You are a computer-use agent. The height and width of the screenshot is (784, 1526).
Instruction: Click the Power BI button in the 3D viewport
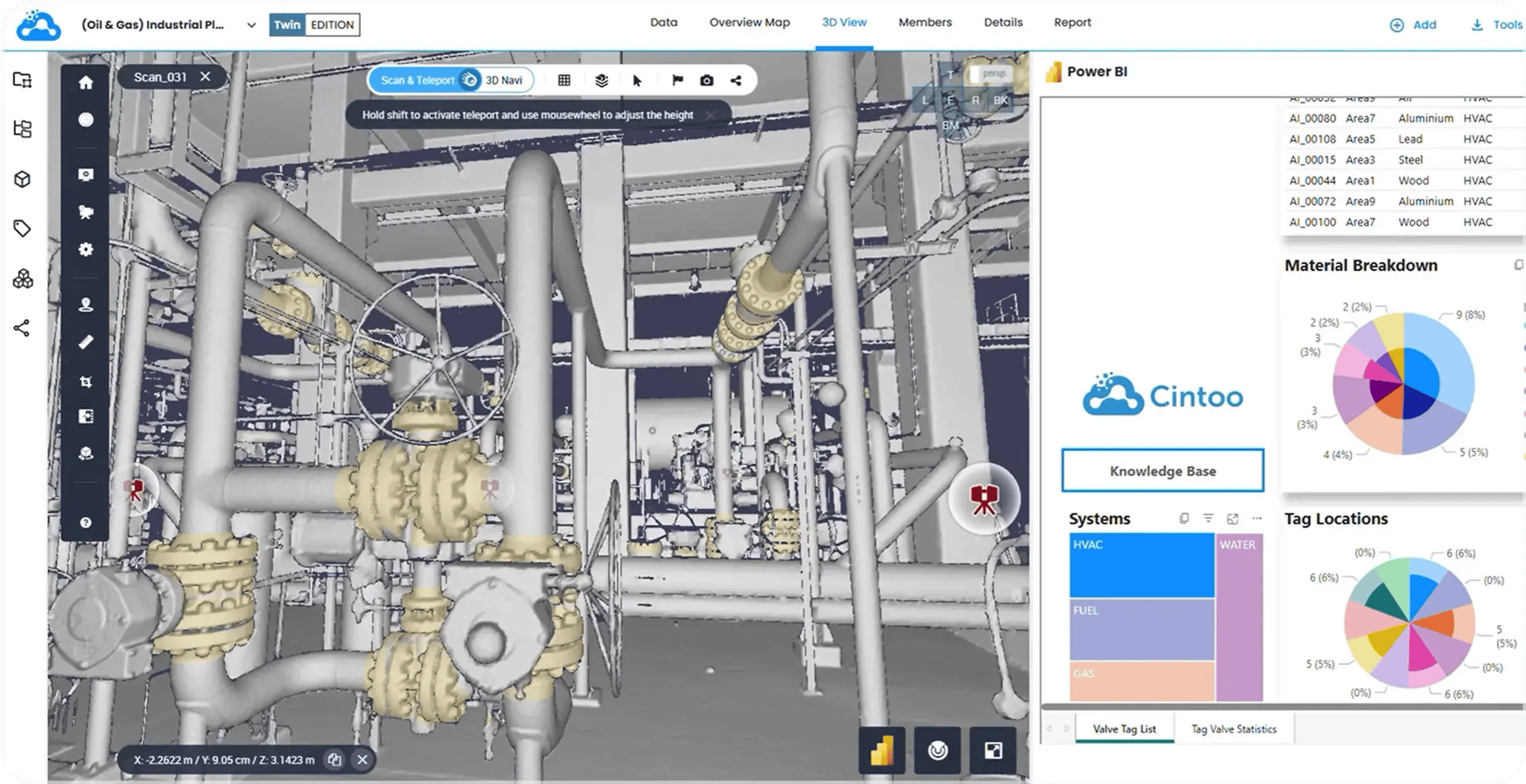[x=882, y=750]
